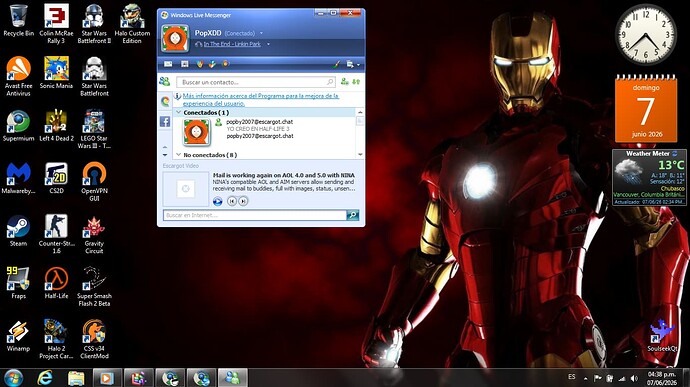
Task: Click the second Messenger toolbar icon beside mail
Action: tap(185, 64)
